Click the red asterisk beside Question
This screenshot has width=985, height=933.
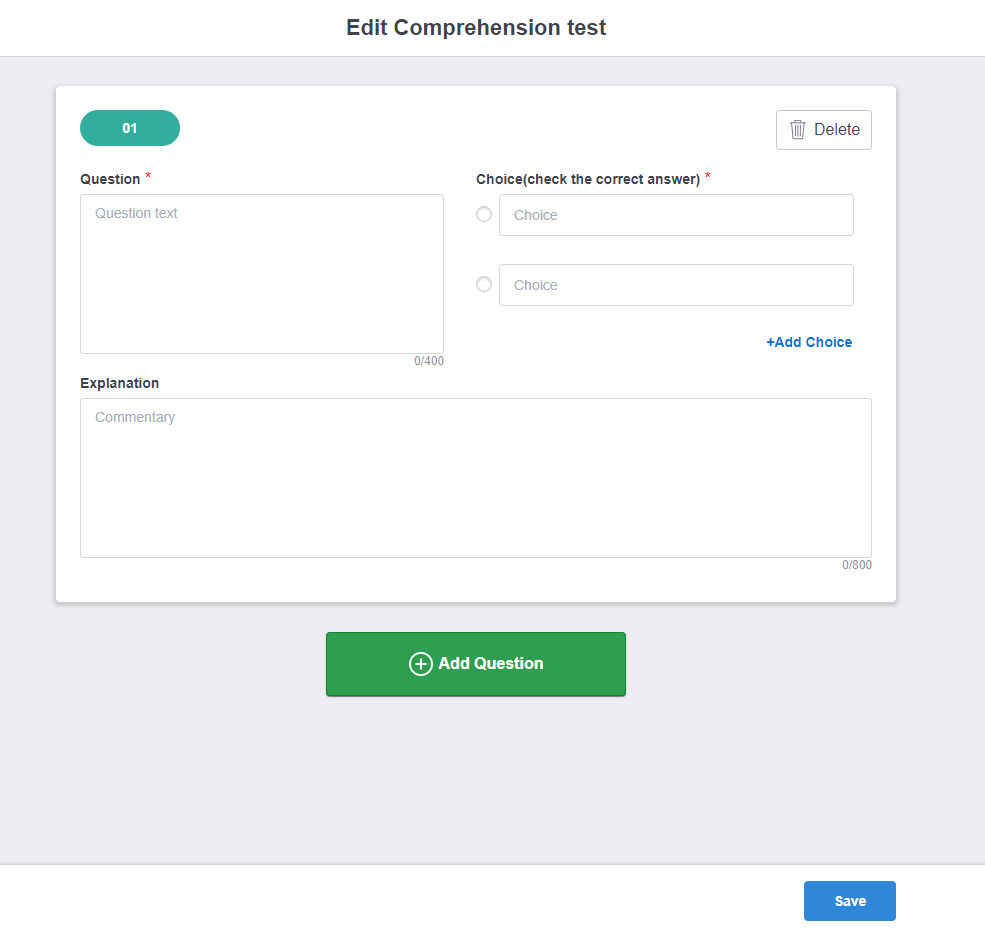pyautogui.click(x=149, y=177)
